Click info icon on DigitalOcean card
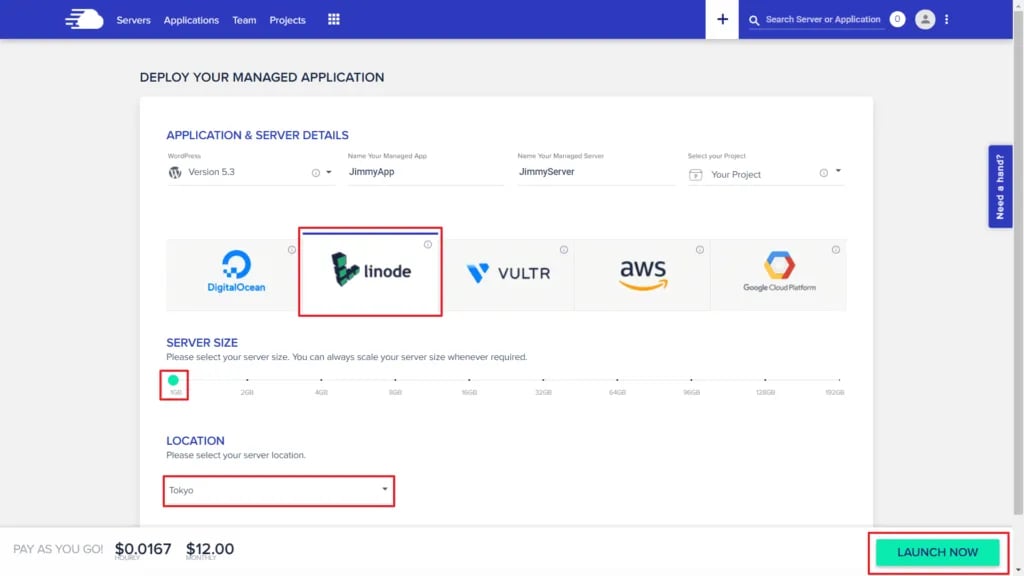The height and width of the screenshot is (576, 1024). (x=292, y=249)
